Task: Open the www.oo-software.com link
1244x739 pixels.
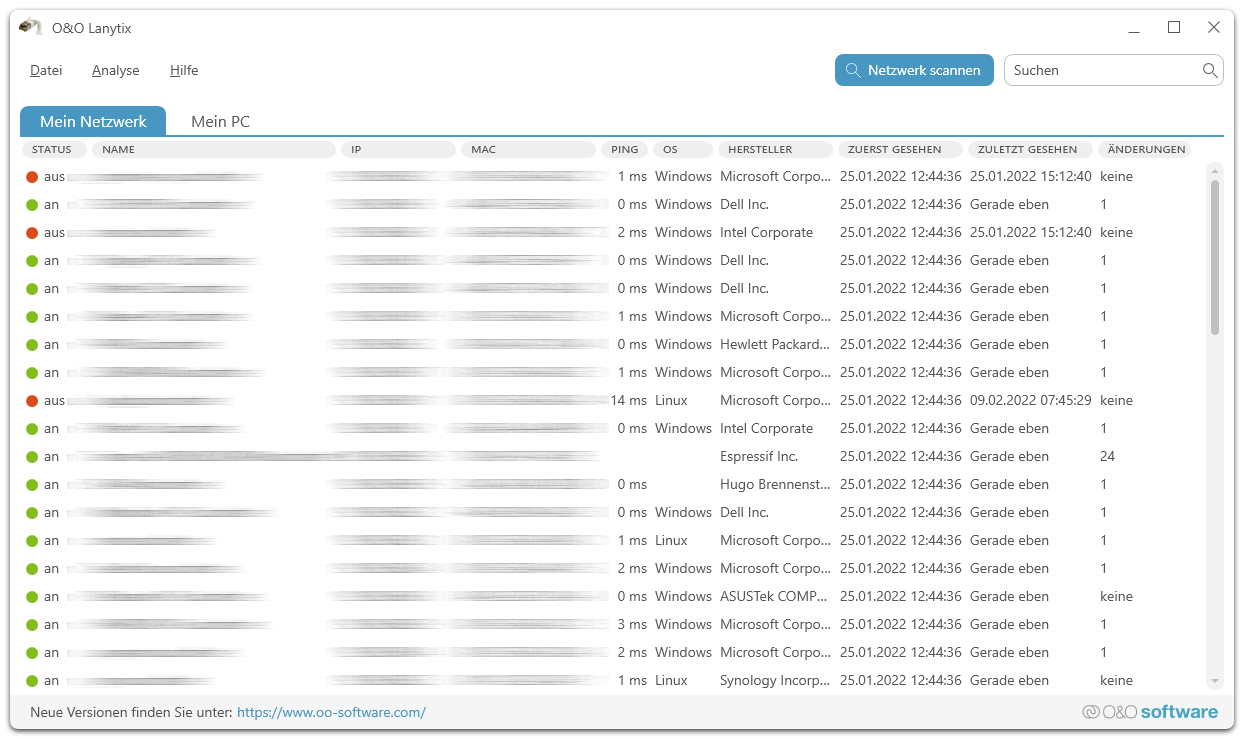Action: [x=331, y=713]
